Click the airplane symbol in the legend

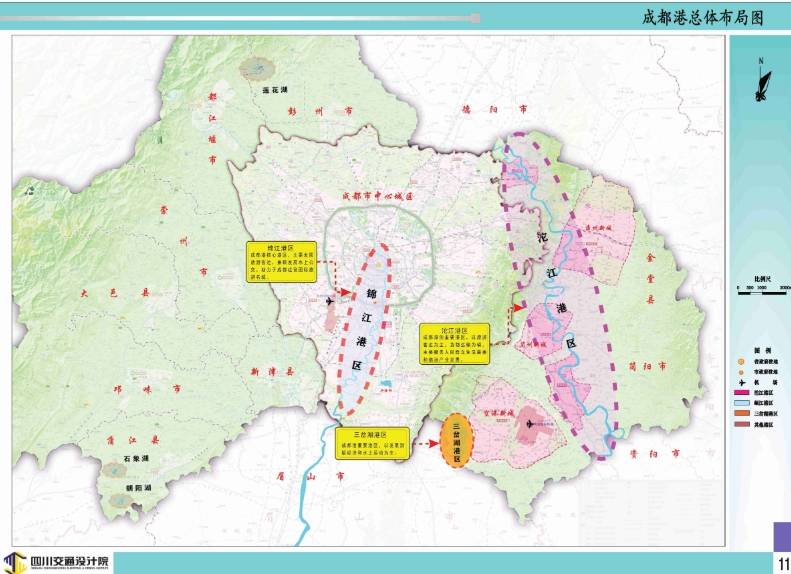coord(742,382)
